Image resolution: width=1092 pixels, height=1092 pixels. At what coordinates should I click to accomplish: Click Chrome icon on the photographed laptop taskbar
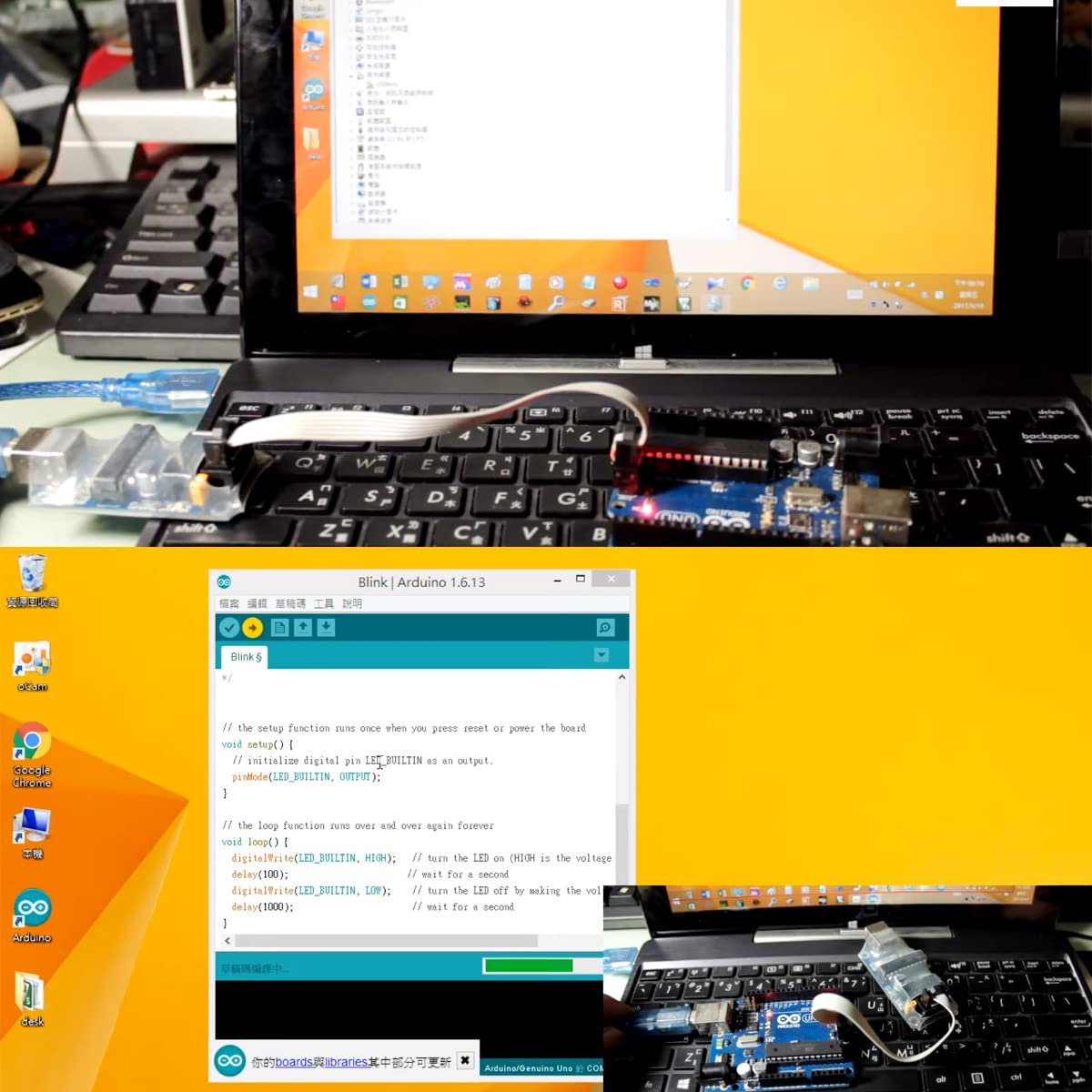748,283
